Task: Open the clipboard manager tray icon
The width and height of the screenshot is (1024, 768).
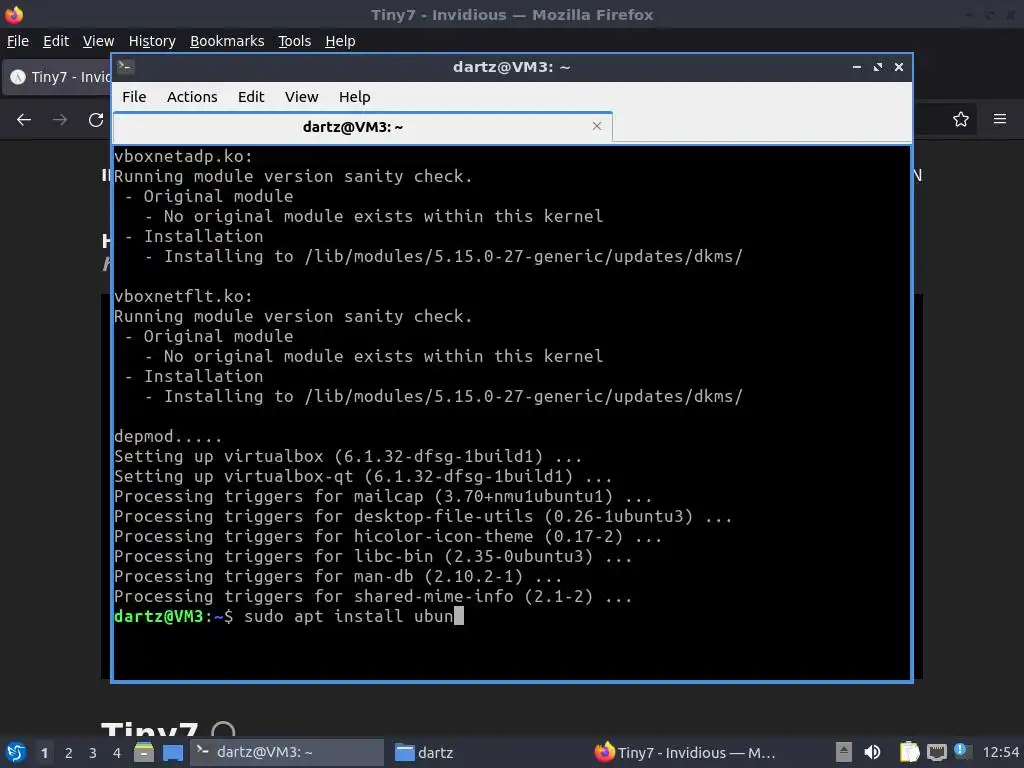Action: pos(909,752)
